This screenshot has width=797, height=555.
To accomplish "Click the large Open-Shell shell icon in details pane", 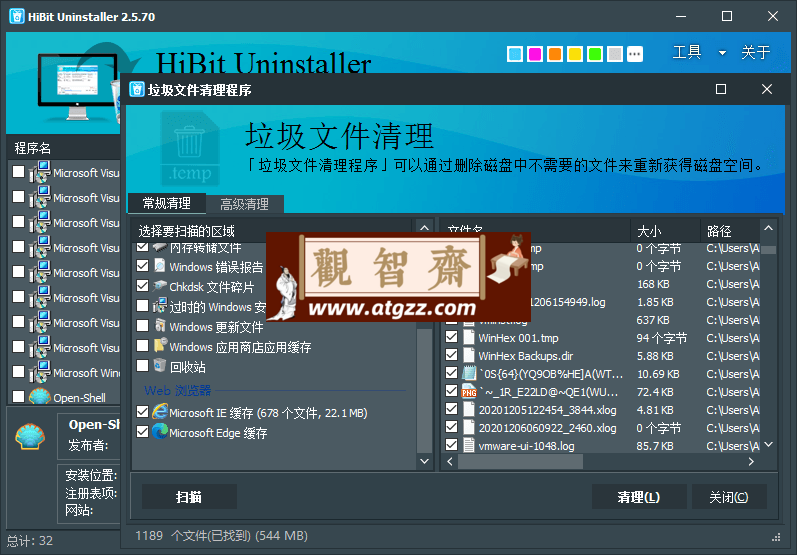I will click(x=30, y=436).
